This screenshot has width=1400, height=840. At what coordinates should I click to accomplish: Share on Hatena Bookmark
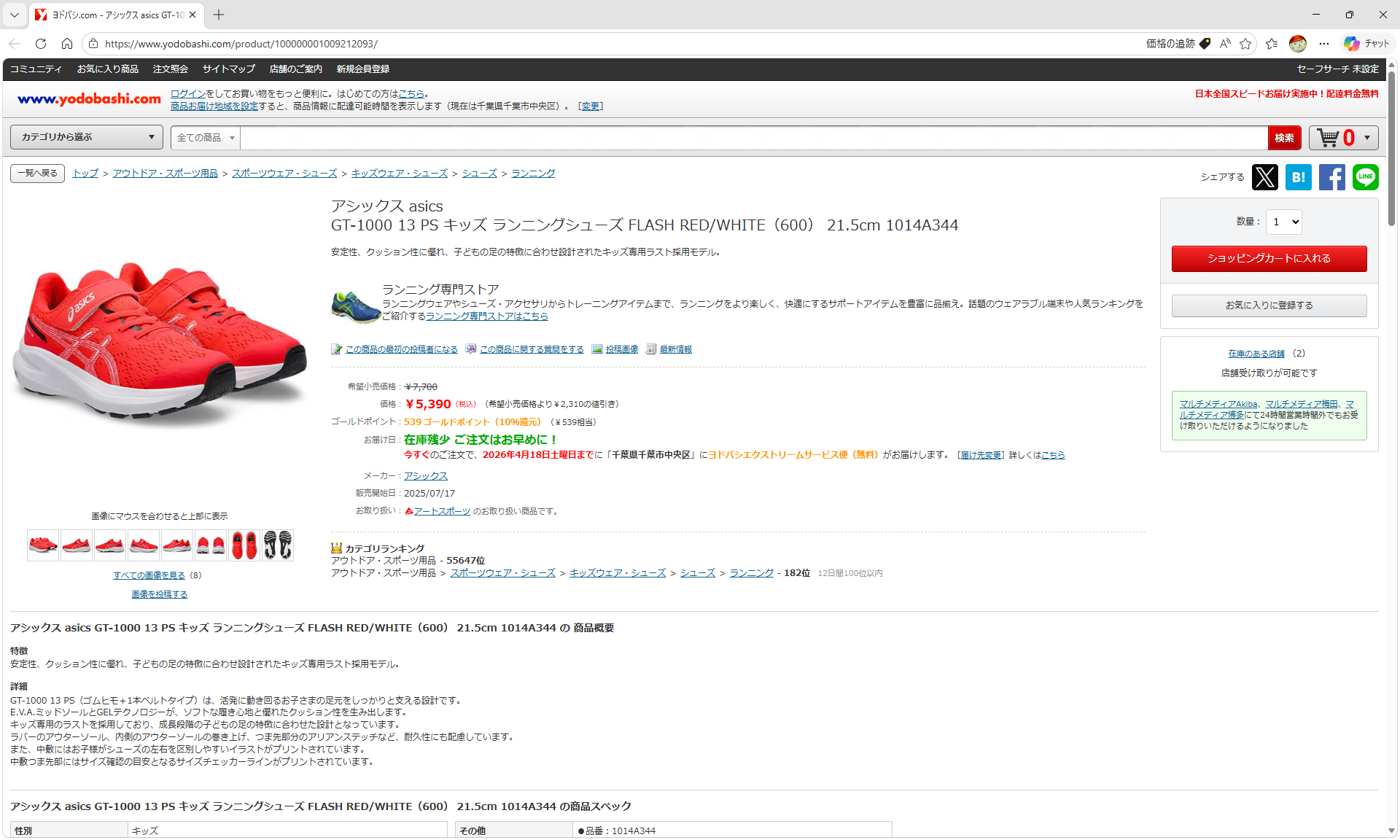coord(1299,177)
